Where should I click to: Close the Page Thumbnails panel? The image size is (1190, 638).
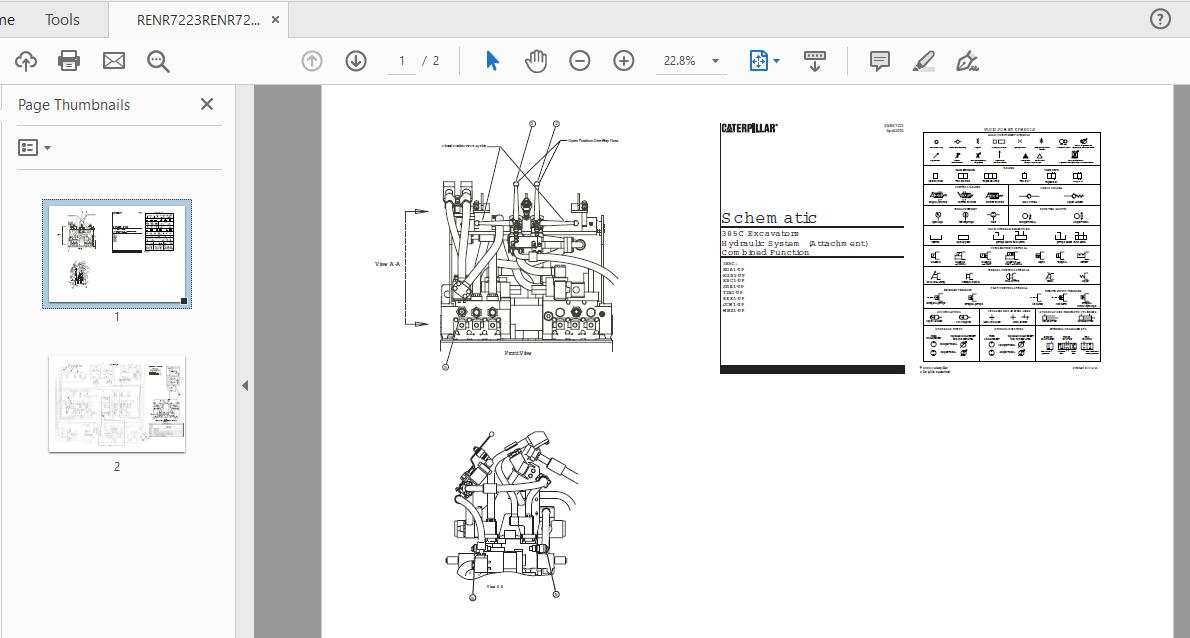pos(207,104)
